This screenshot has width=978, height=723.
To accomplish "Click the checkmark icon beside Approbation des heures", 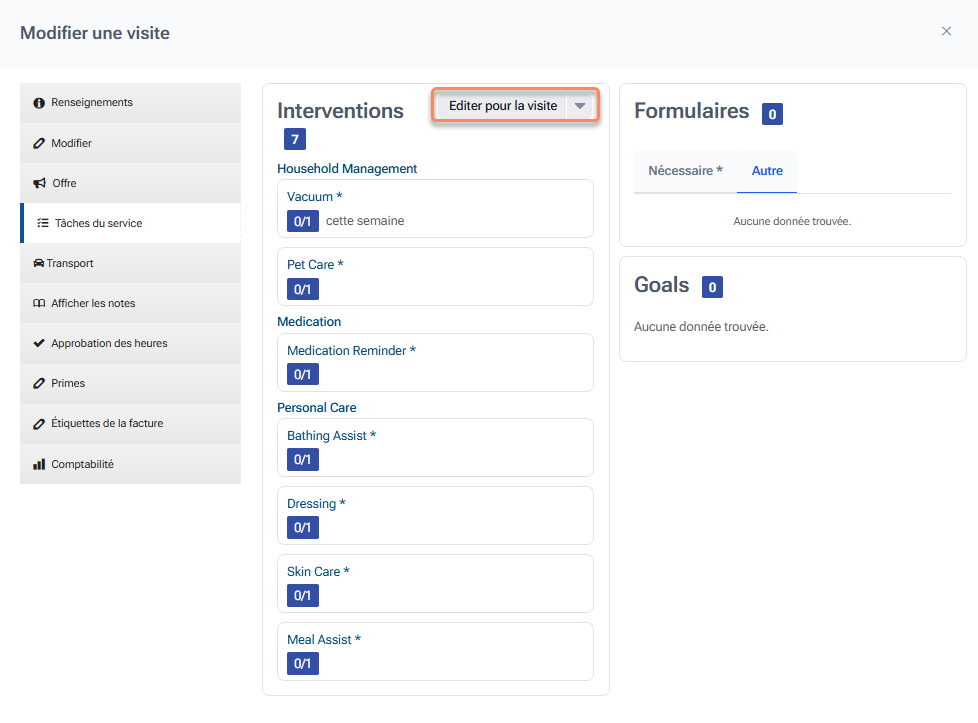I will 40,343.
